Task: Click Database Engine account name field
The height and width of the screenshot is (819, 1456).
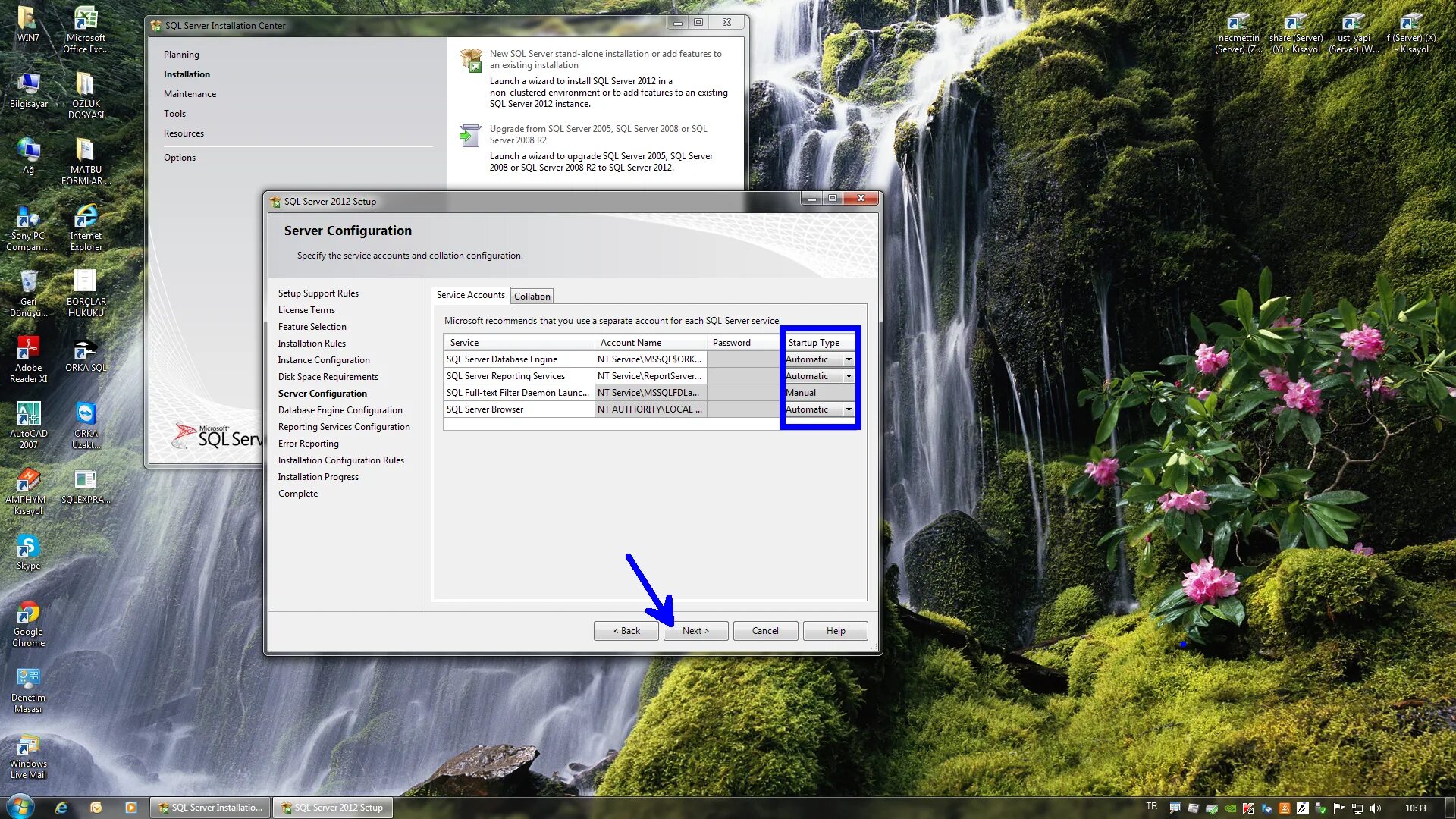Action: pyautogui.click(x=649, y=359)
